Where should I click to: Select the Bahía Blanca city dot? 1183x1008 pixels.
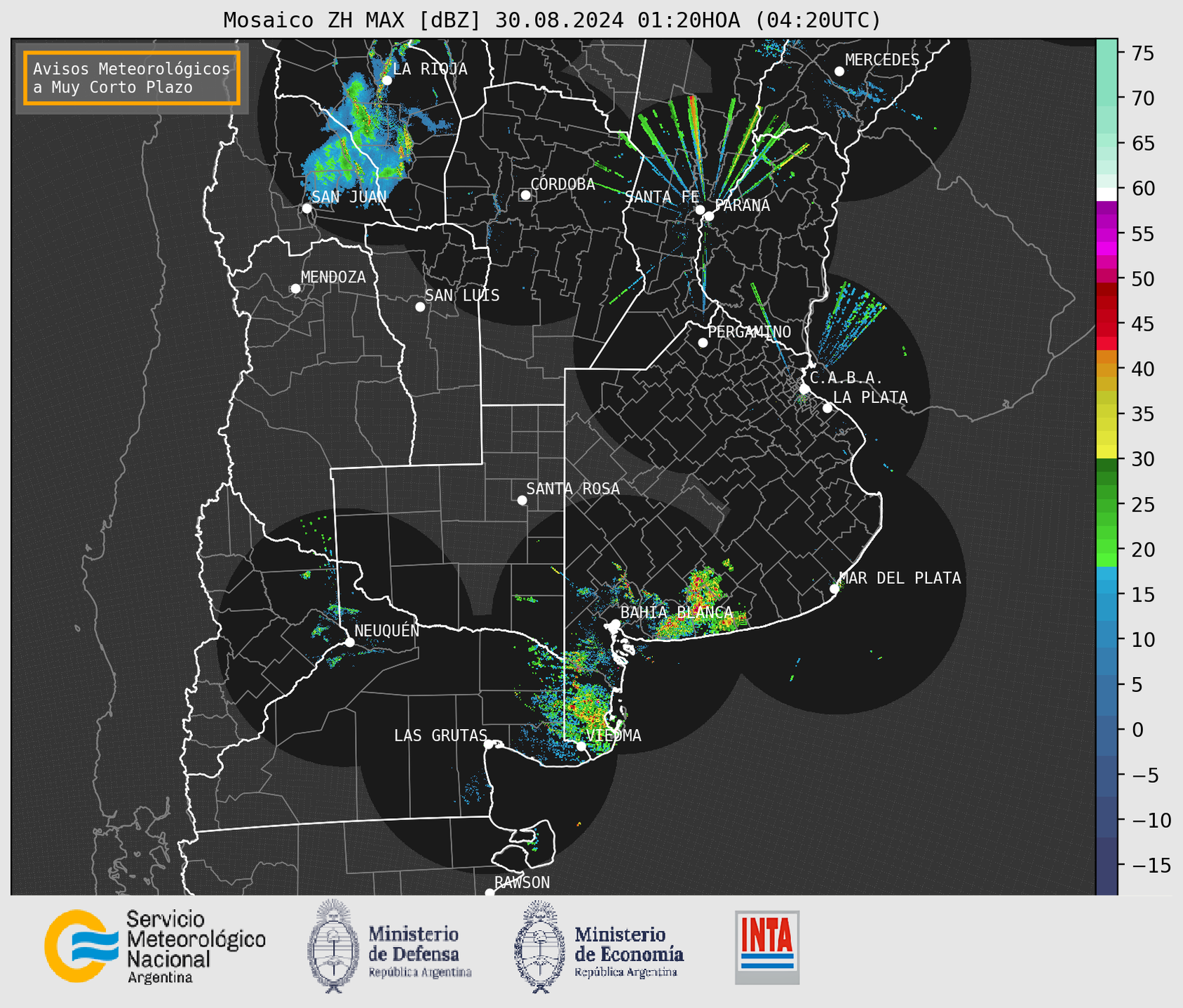pyautogui.click(x=615, y=624)
